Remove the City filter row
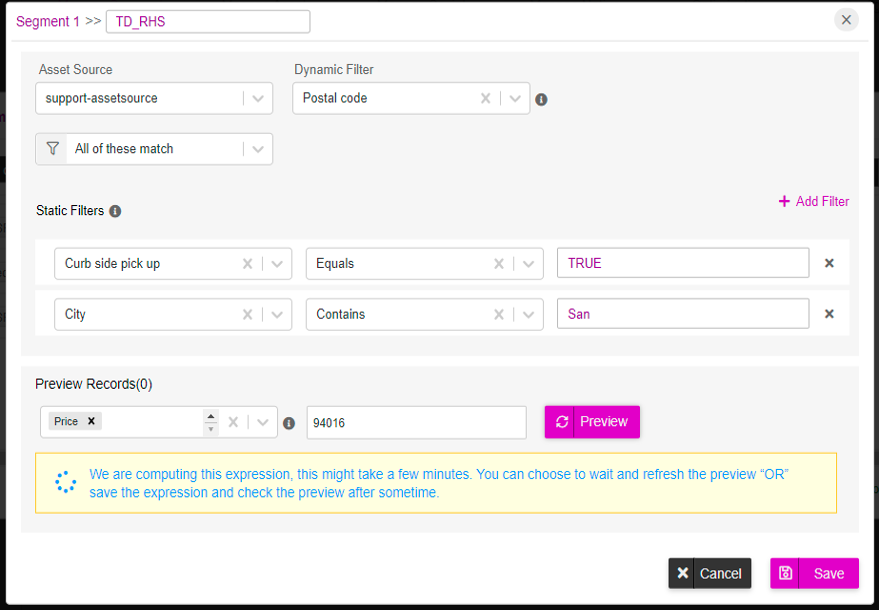The width and height of the screenshot is (880, 610). click(829, 314)
